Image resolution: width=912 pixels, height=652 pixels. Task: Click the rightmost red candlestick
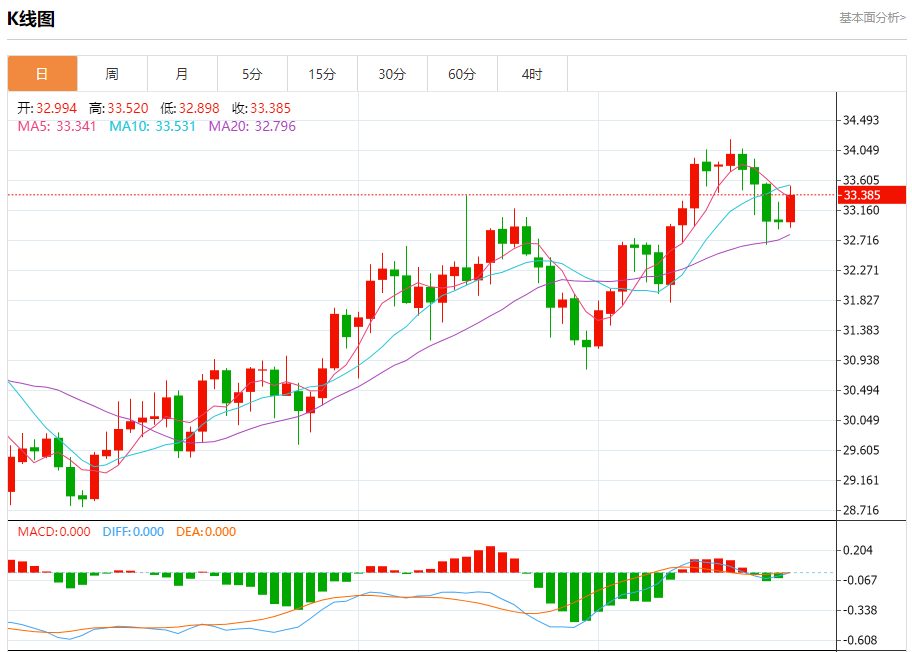click(791, 208)
